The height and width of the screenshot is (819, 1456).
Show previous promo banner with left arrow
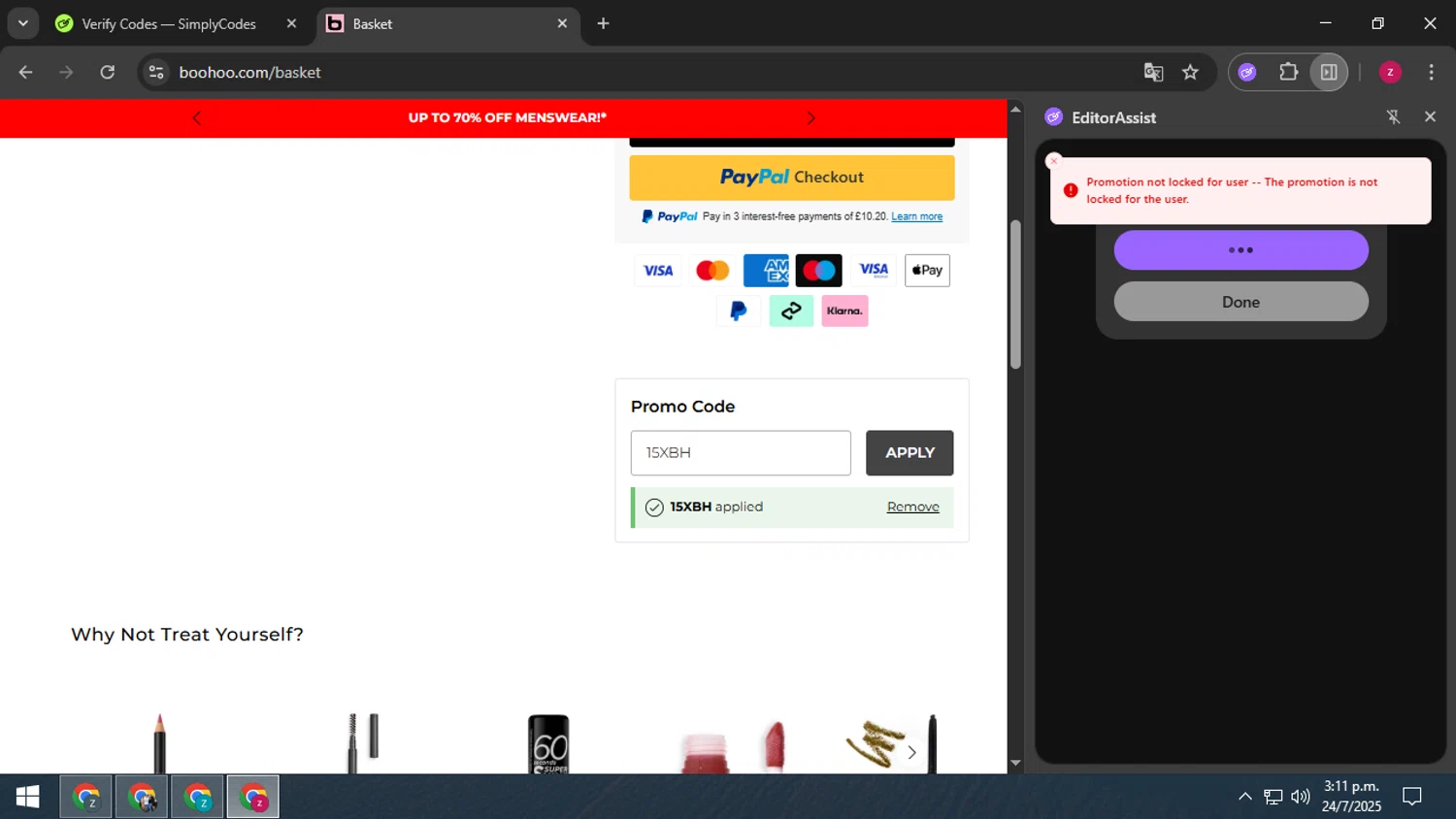pos(197,118)
